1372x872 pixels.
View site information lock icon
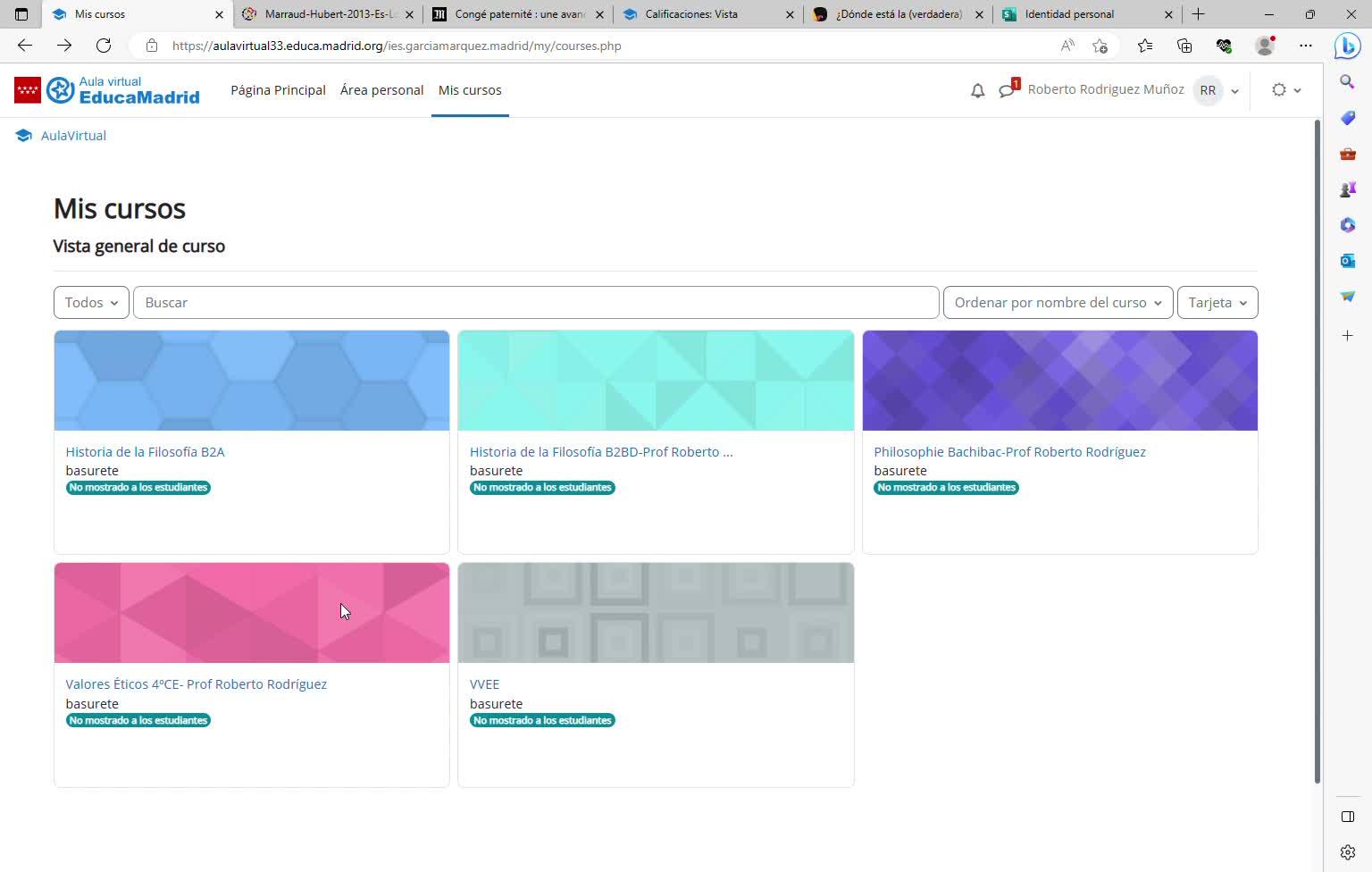pos(152,46)
